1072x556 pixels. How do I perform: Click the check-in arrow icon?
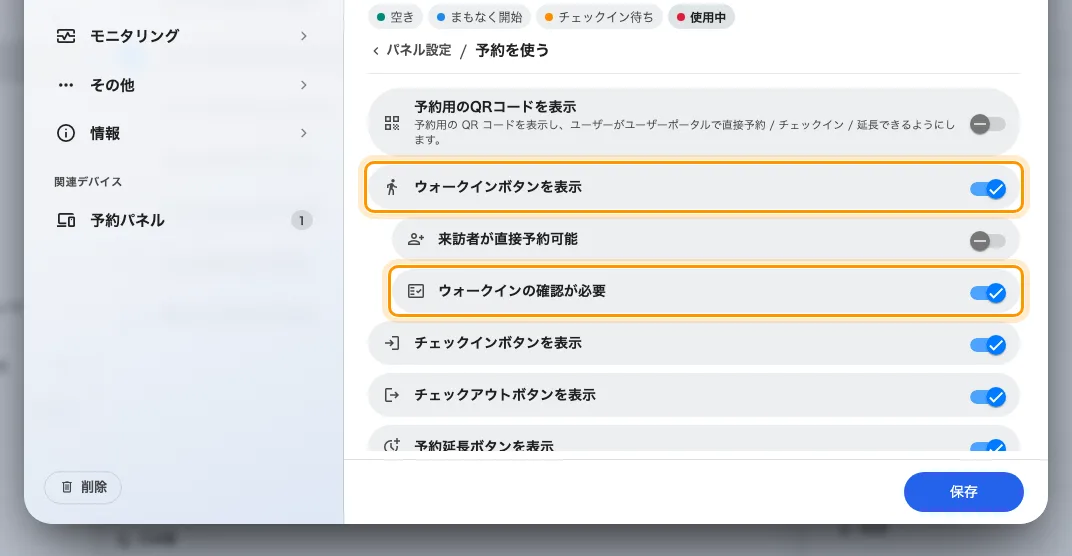pos(392,343)
